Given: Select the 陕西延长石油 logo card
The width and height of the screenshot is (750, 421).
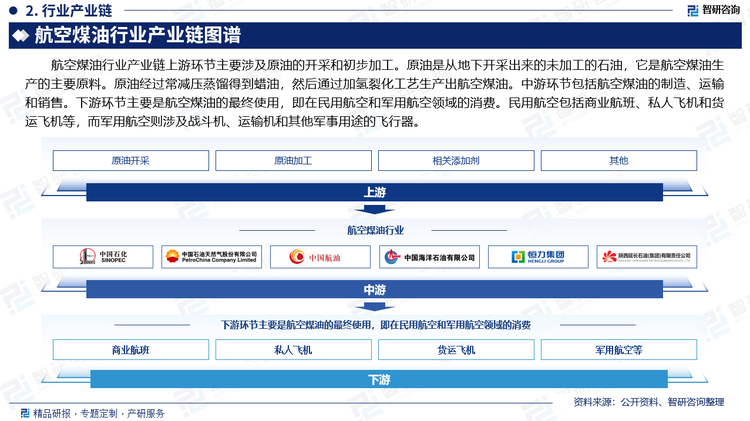Looking at the screenshot, I should pyautogui.click(x=647, y=257).
